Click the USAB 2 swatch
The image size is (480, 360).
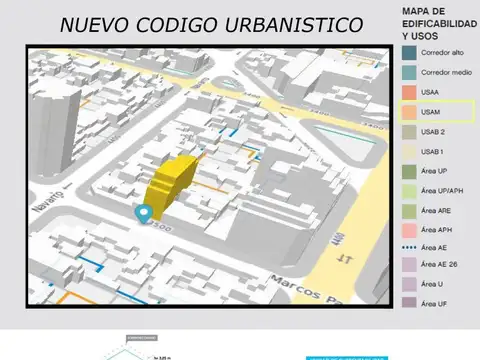pos(409,132)
